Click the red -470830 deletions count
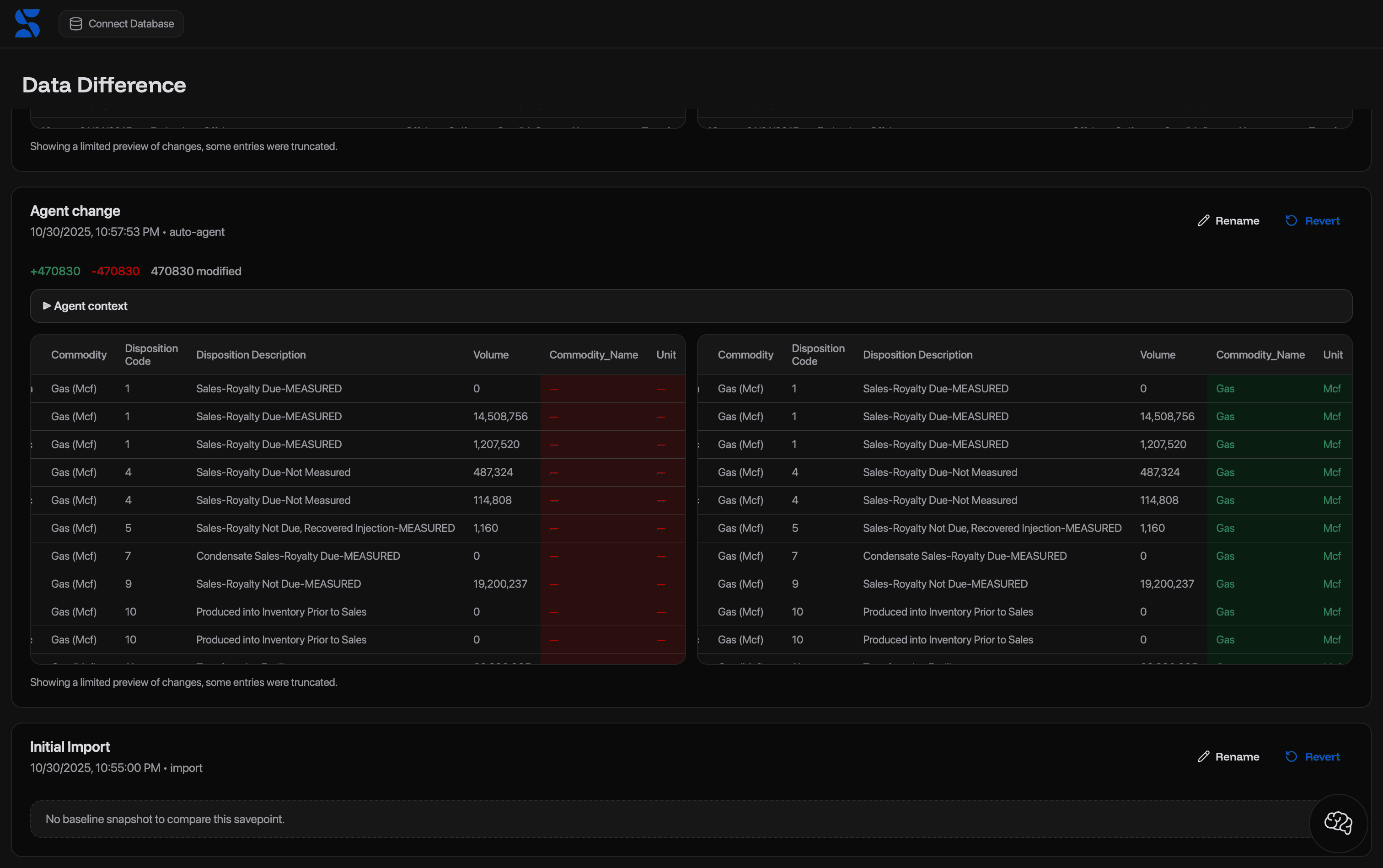This screenshot has width=1383, height=868. pyautogui.click(x=115, y=271)
